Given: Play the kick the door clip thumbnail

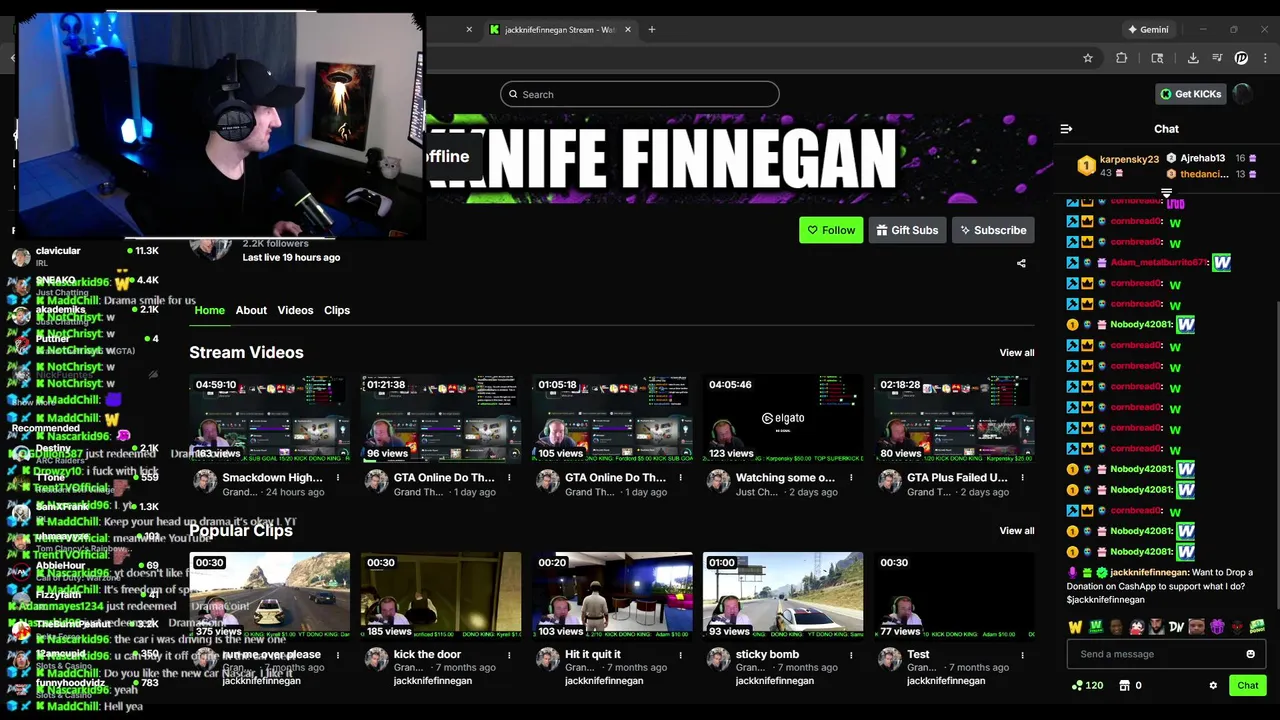Looking at the screenshot, I should (441, 597).
